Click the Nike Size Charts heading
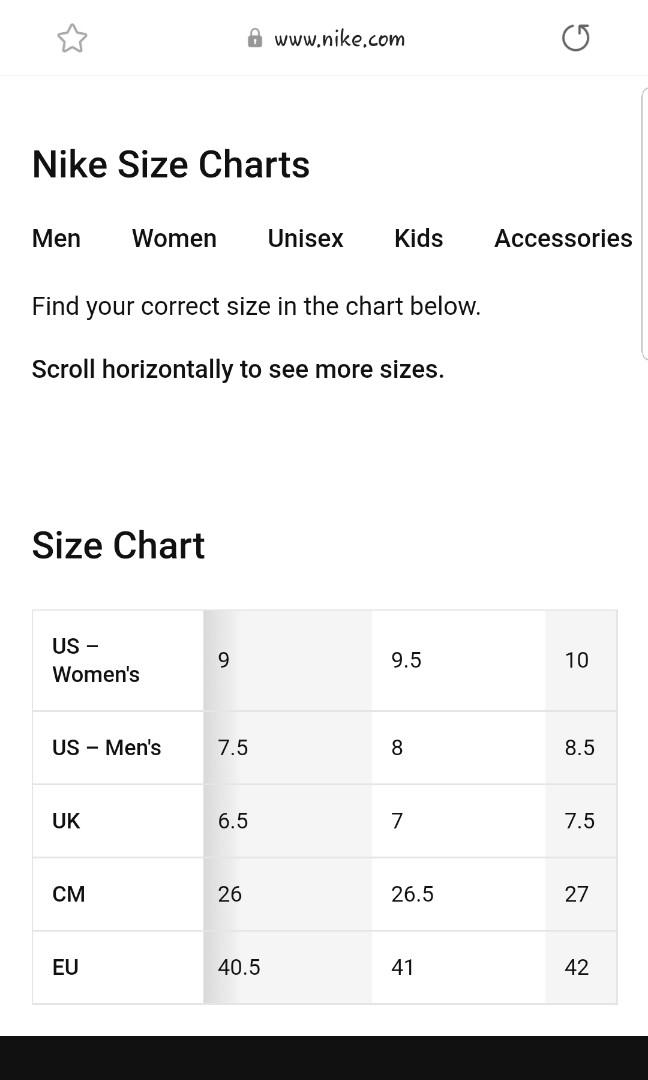This screenshot has height=1080, width=648. pos(171,165)
